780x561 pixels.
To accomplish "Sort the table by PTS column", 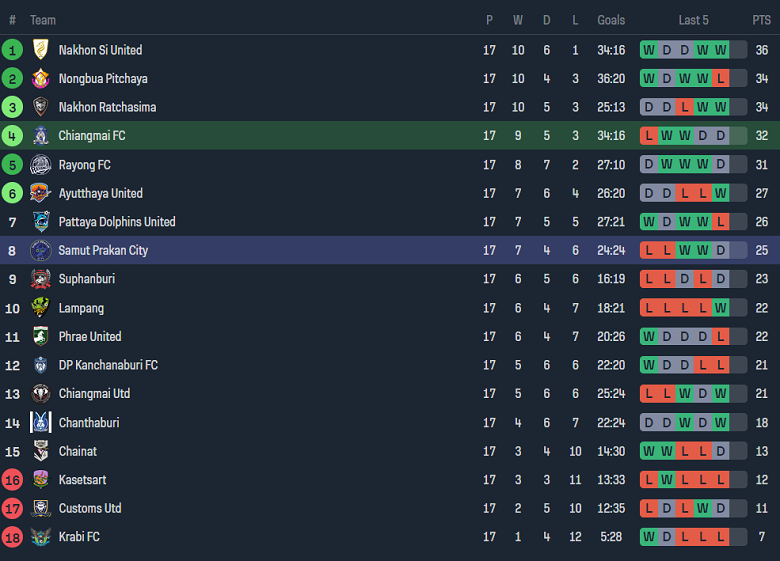I will coord(761,20).
